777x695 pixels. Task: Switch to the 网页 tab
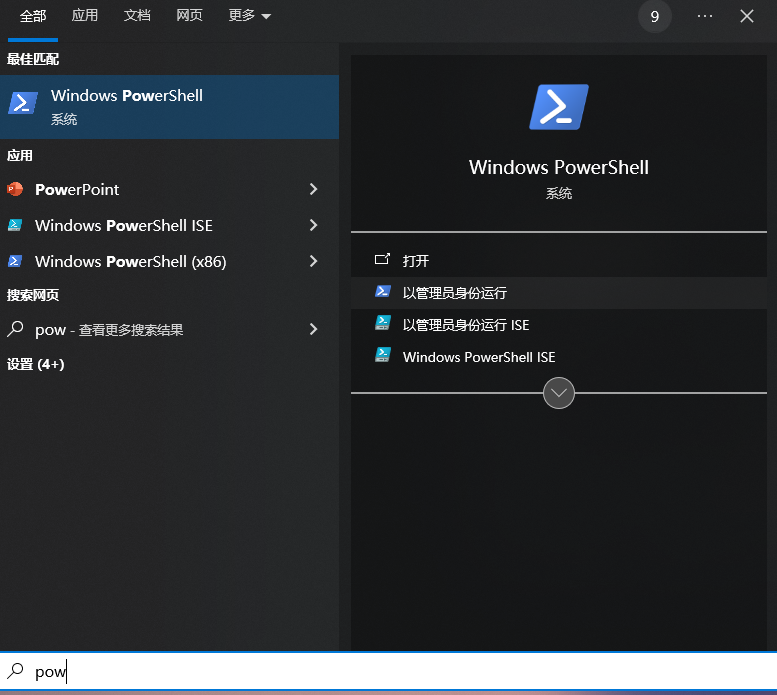(x=189, y=15)
